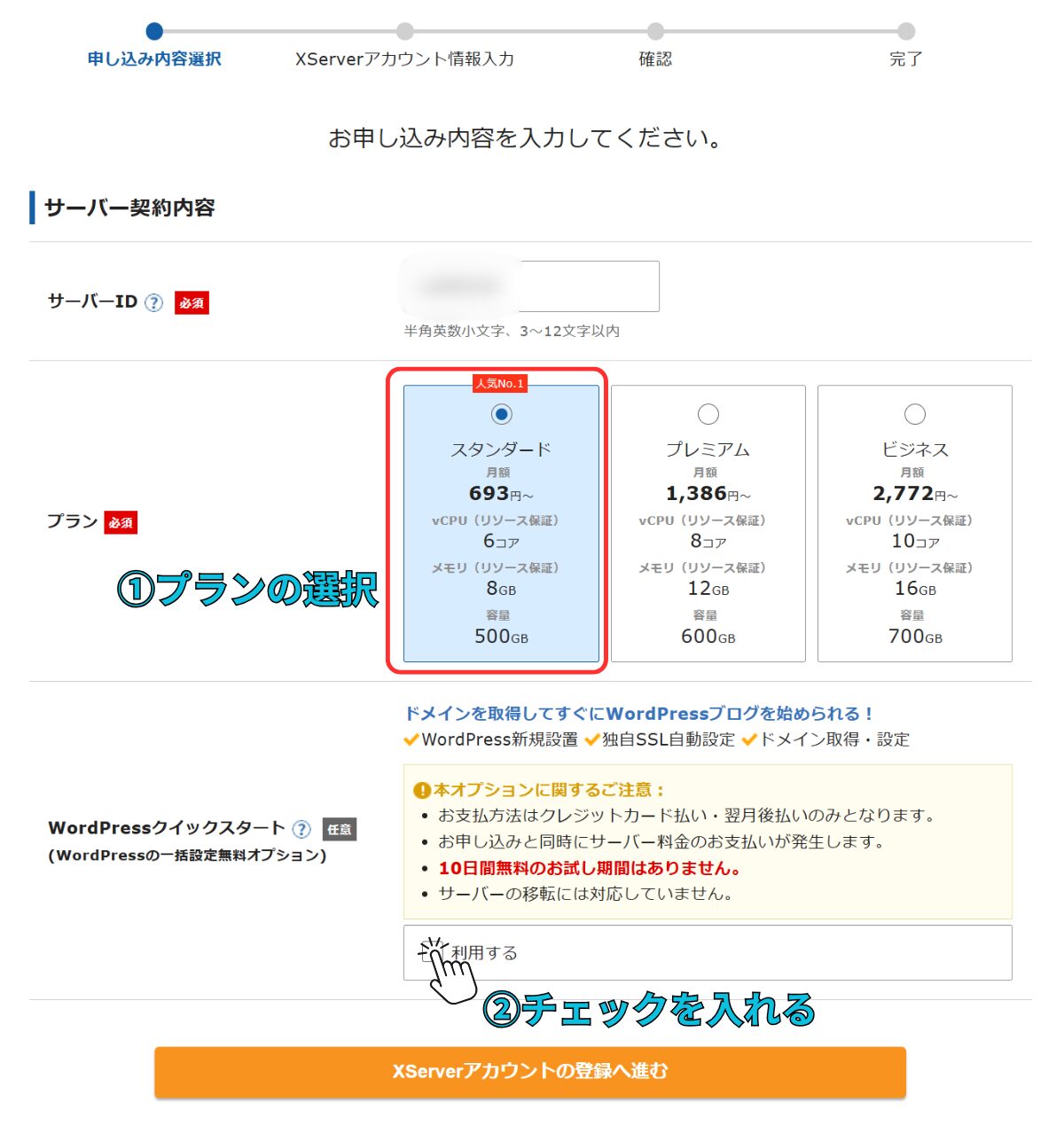Click the 必須 badge next to サーバーID
The width and height of the screenshot is (1064, 1126).
click(x=192, y=302)
